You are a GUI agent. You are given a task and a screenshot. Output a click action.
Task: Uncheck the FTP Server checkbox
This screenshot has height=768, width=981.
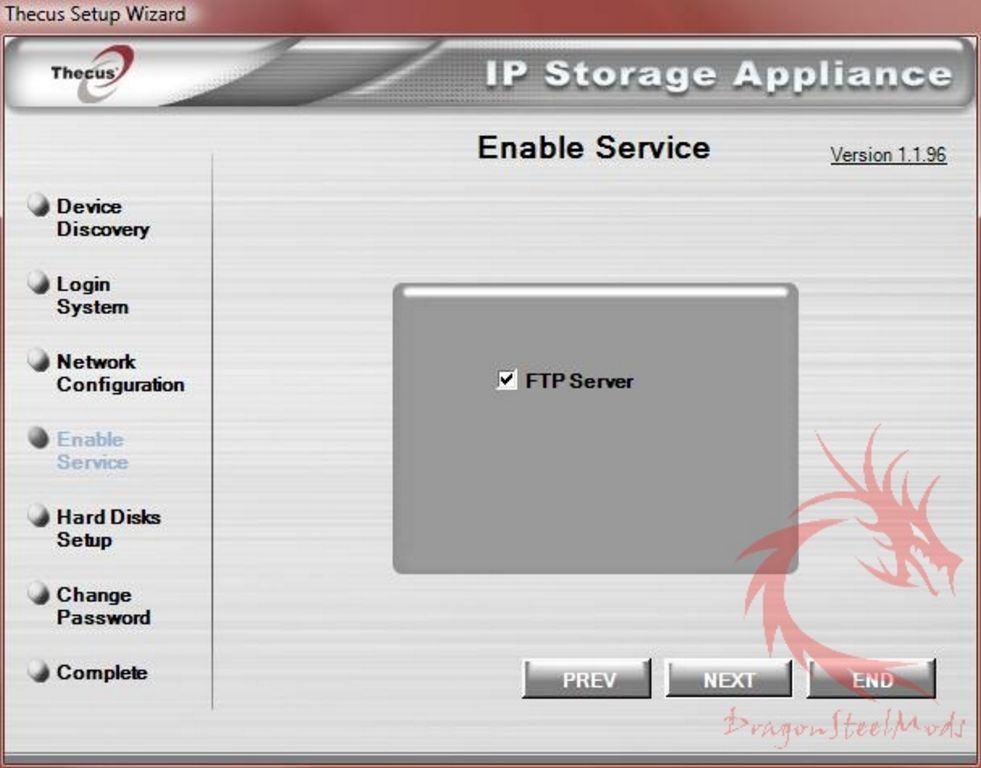pyautogui.click(x=507, y=380)
